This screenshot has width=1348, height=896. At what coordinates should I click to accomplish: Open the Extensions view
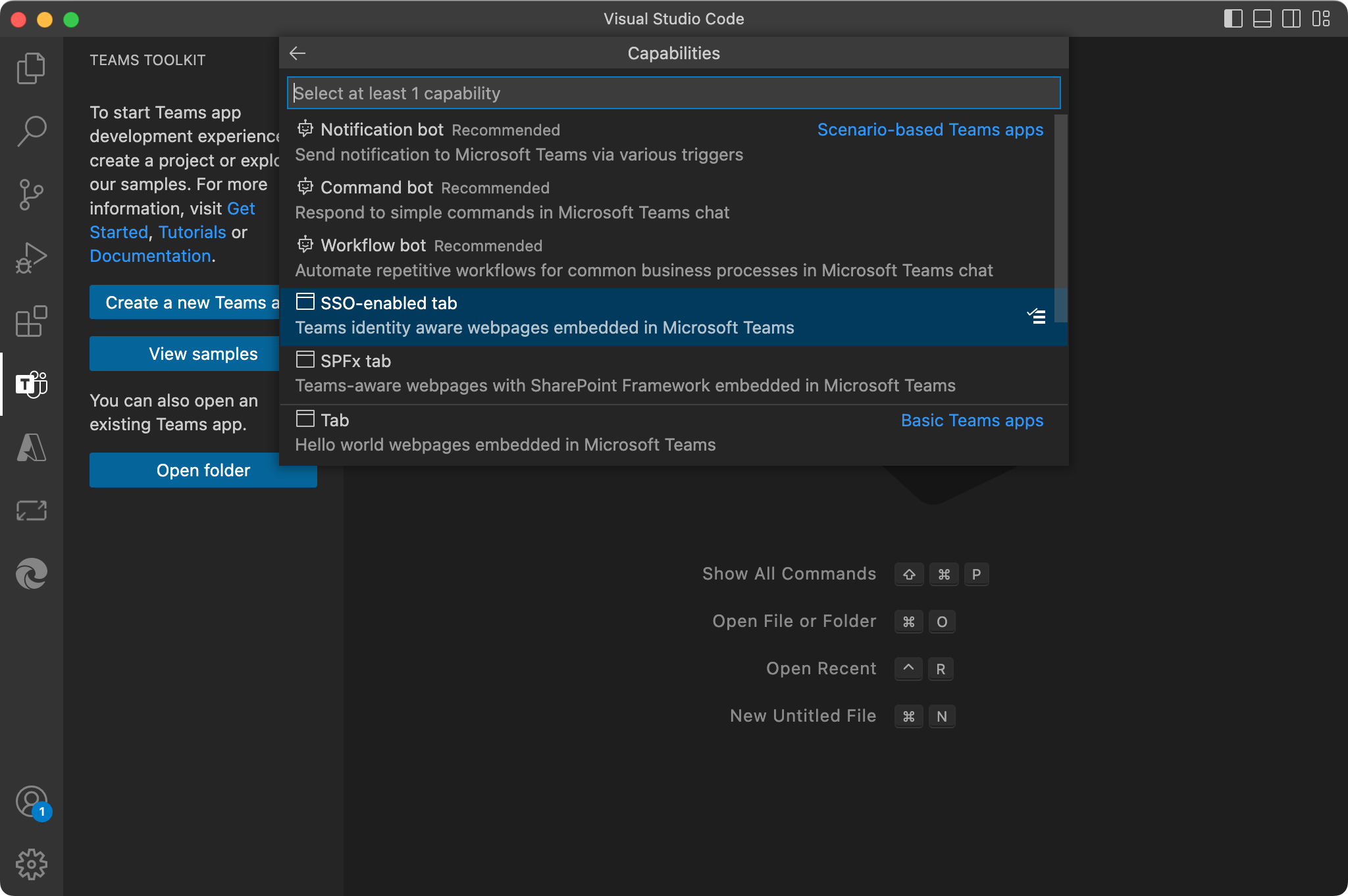(31, 321)
